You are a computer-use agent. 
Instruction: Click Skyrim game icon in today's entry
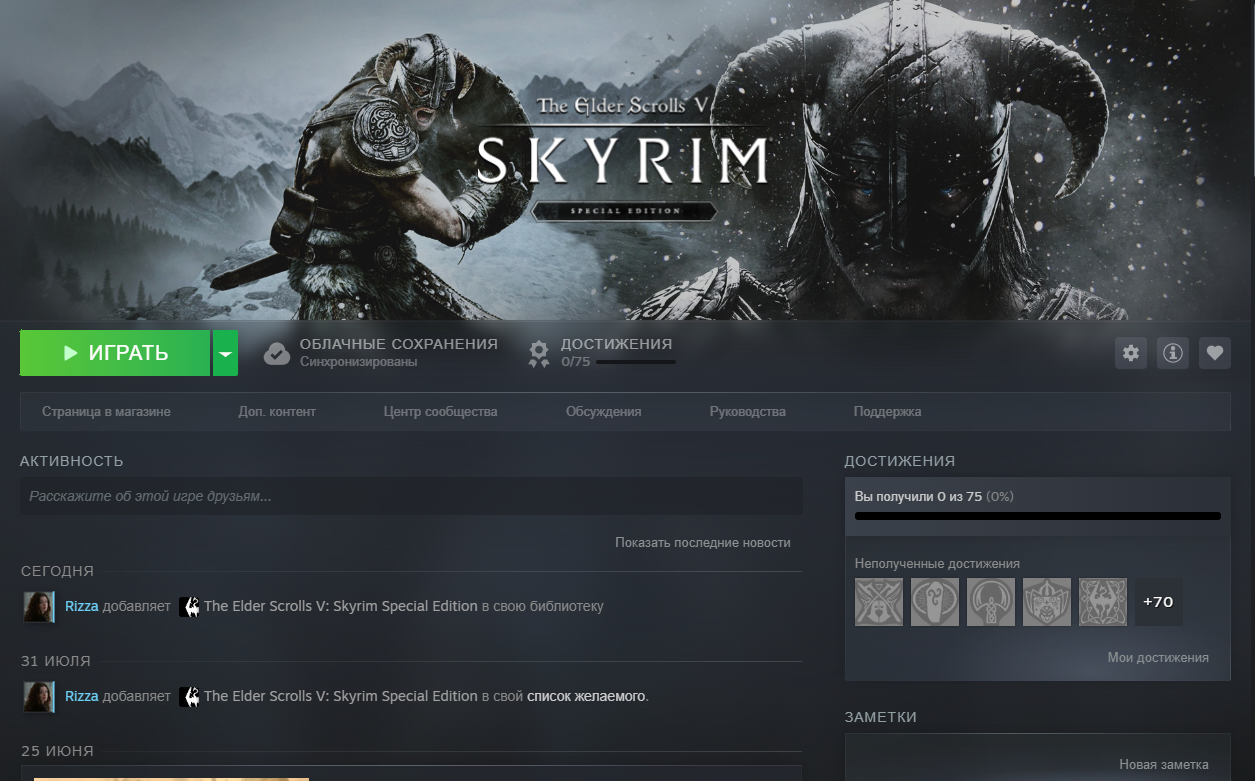tap(189, 606)
